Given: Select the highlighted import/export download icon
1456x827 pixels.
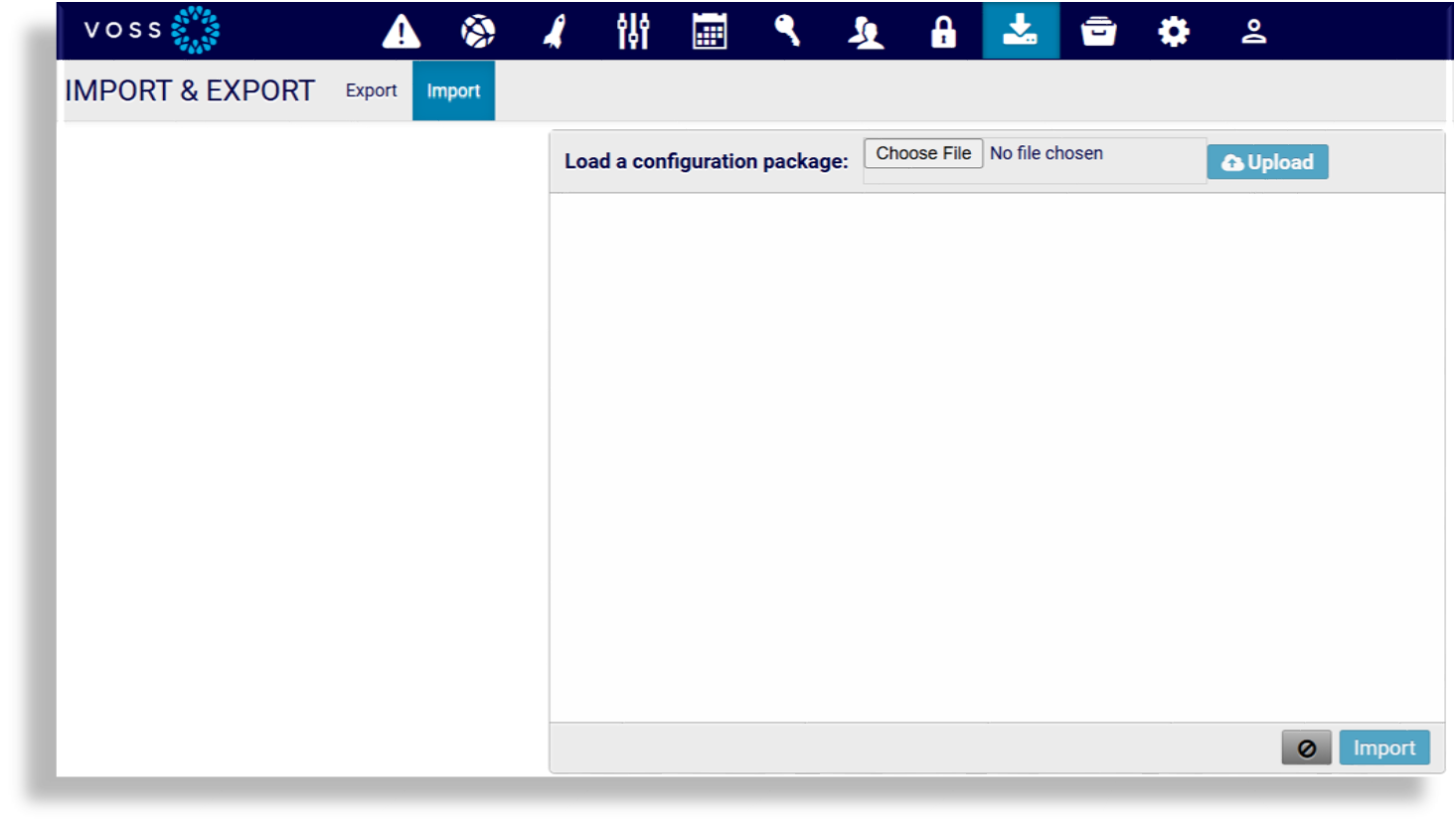Looking at the screenshot, I should point(1021,31).
